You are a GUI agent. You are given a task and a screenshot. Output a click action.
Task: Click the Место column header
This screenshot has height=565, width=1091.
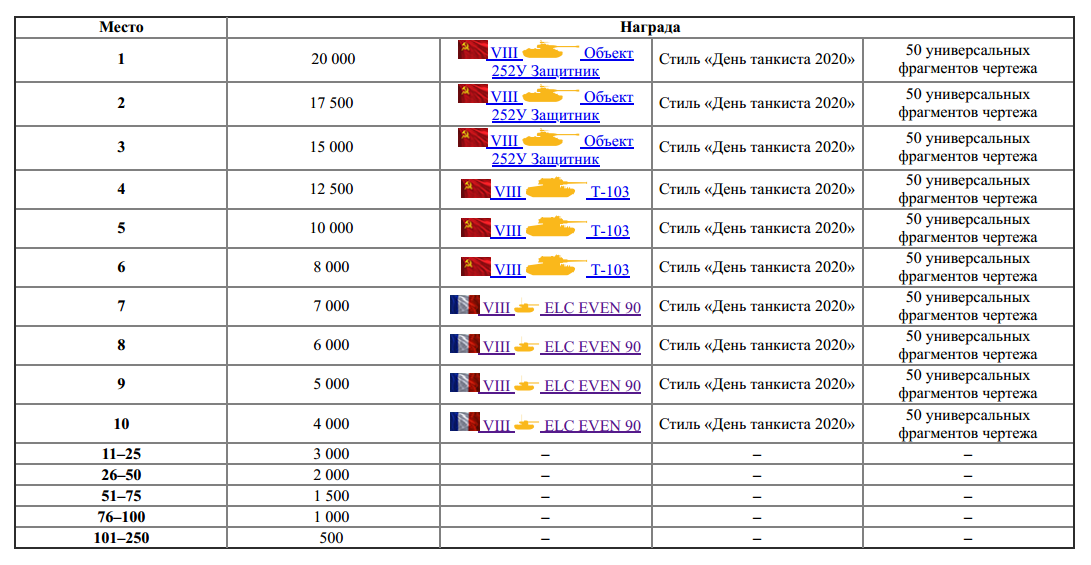121,27
